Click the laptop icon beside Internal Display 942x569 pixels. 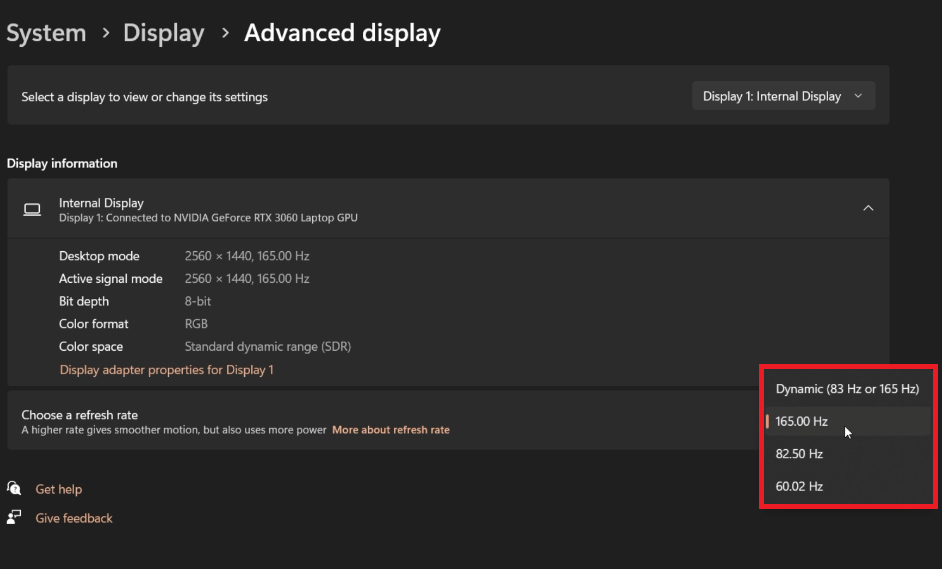pos(32,209)
